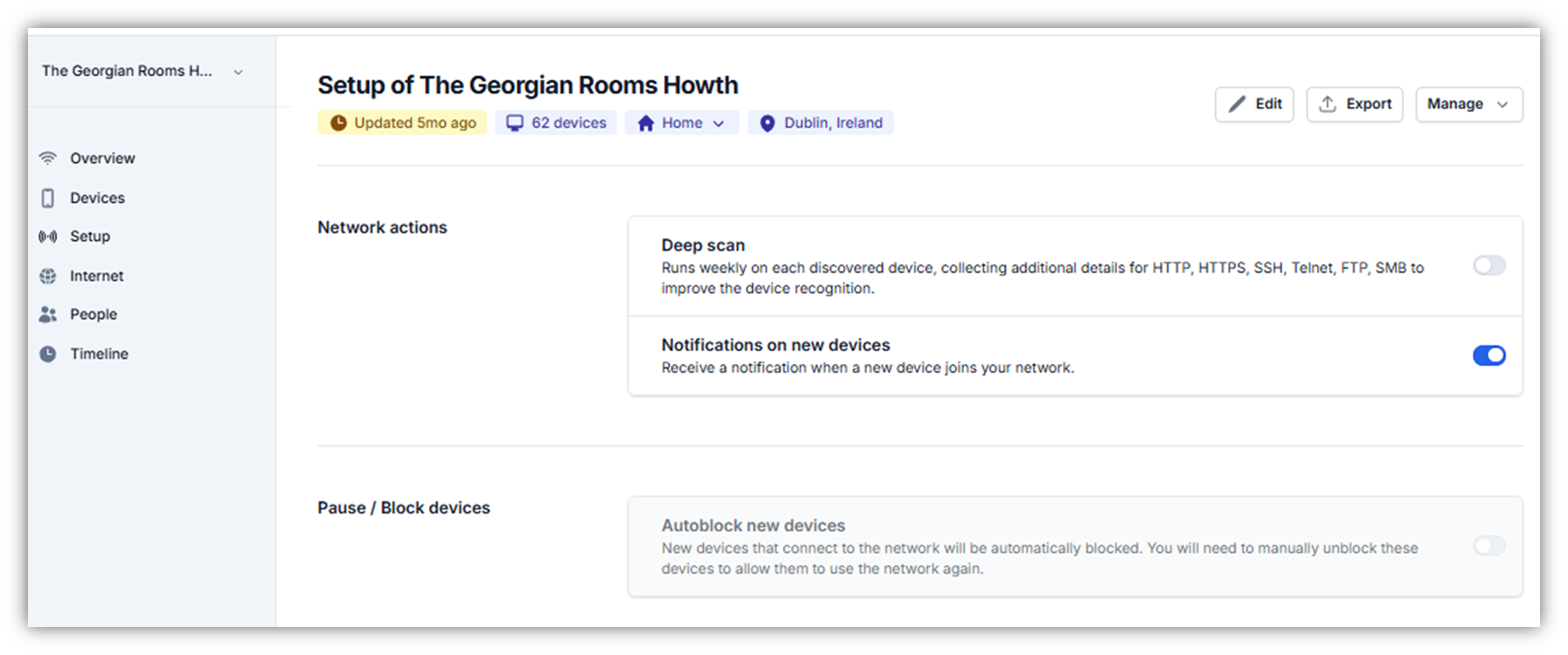Click Setup of The Georgian Rooms Howth title
This screenshot has width=1568, height=655.
click(528, 85)
